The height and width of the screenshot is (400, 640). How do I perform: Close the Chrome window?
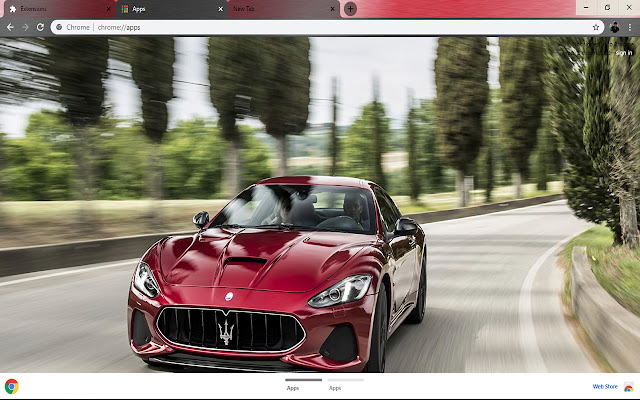point(629,7)
